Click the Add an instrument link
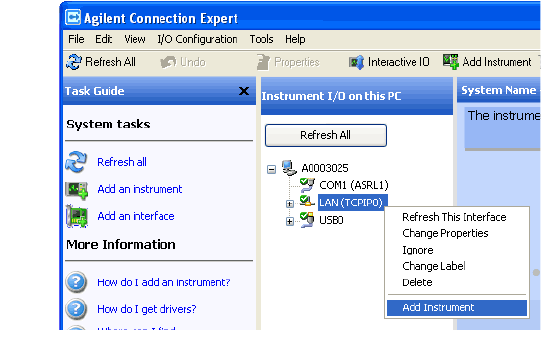542x360 pixels. (140, 189)
